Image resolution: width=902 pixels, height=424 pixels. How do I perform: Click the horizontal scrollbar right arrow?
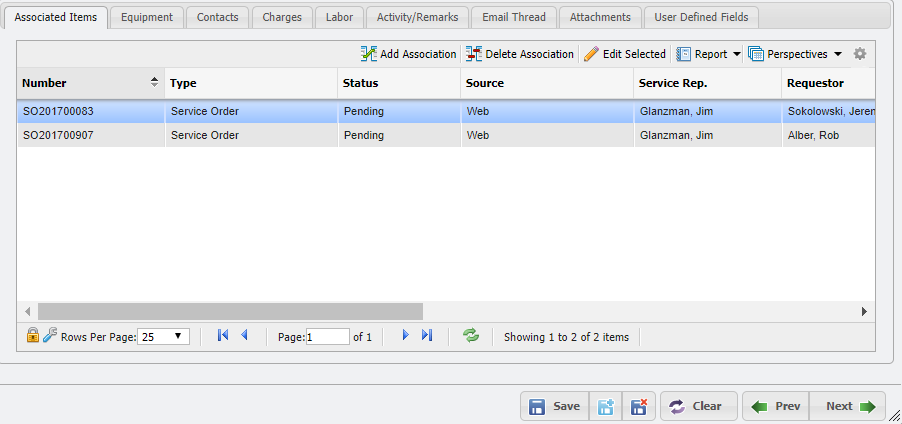coord(864,312)
